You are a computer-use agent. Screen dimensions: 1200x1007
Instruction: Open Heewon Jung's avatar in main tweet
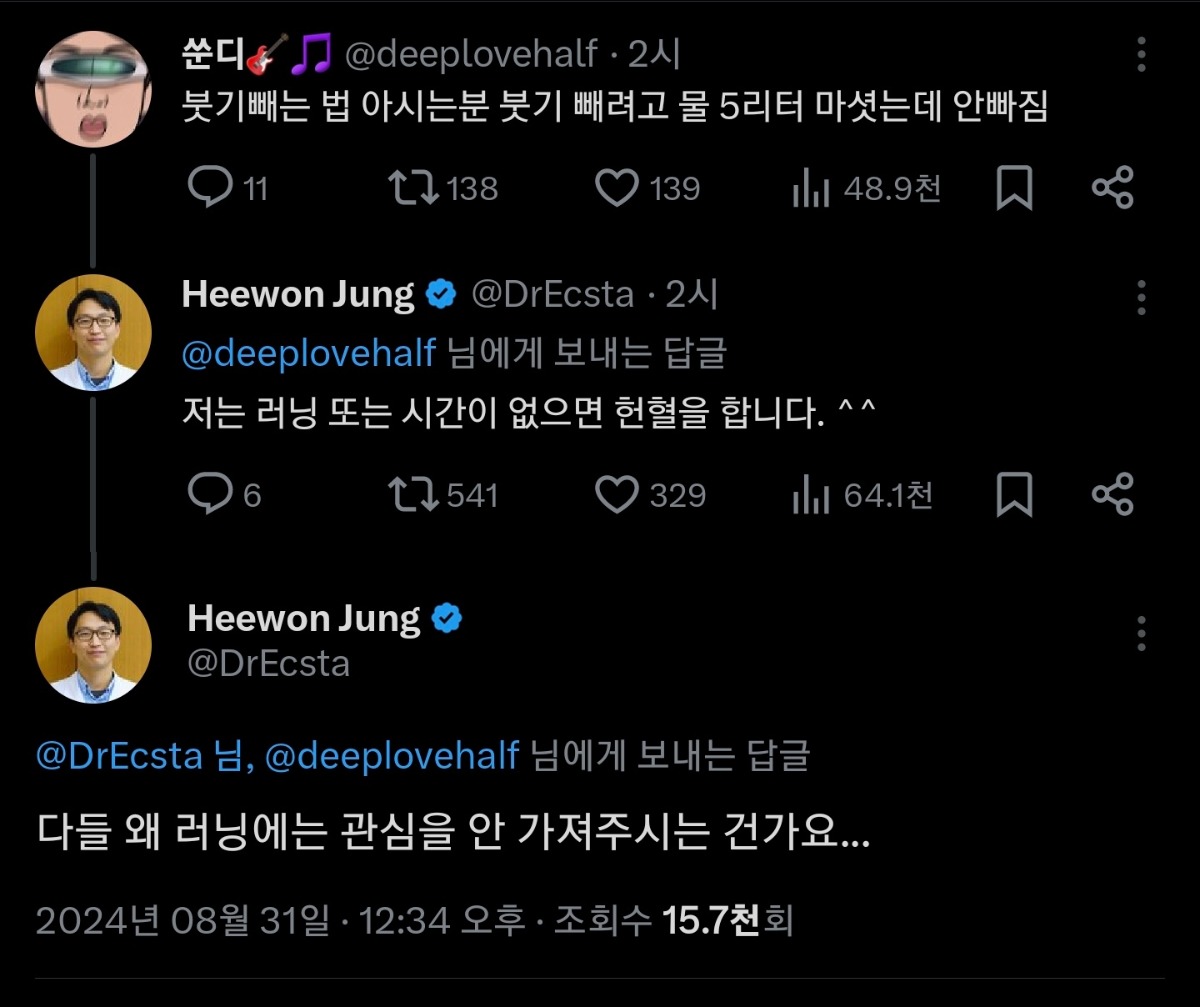click(93, 645)
